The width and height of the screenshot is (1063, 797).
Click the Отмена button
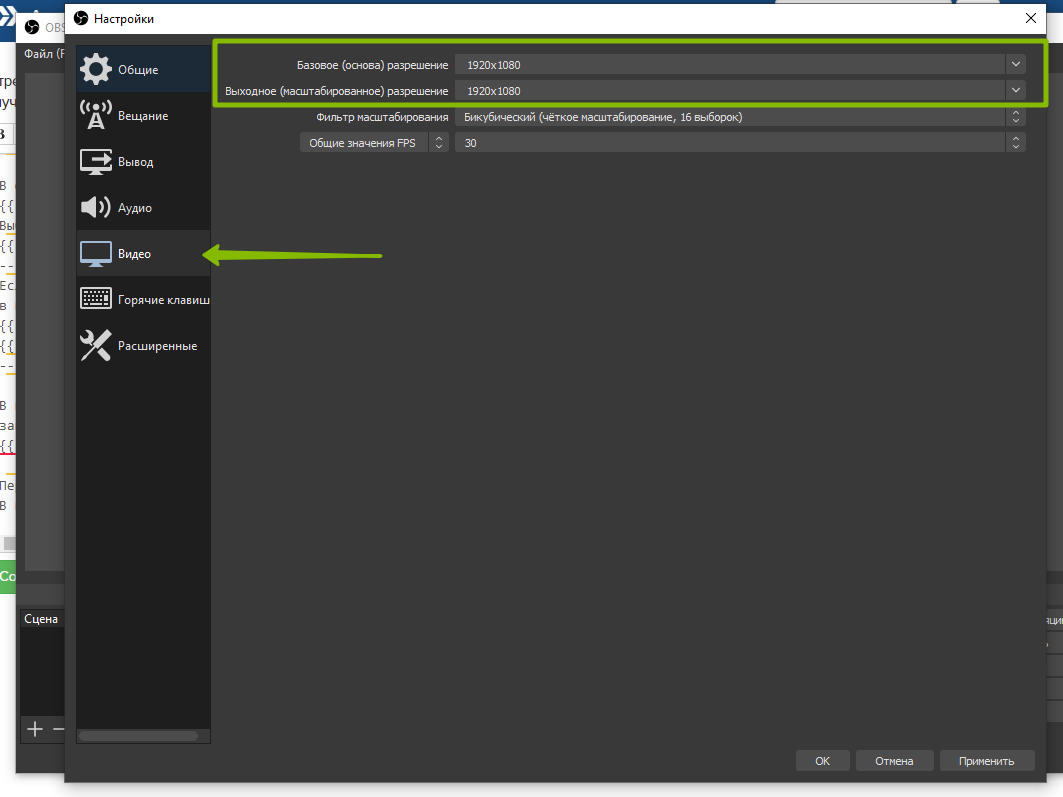pyautogui.click(x=894, y=761)
